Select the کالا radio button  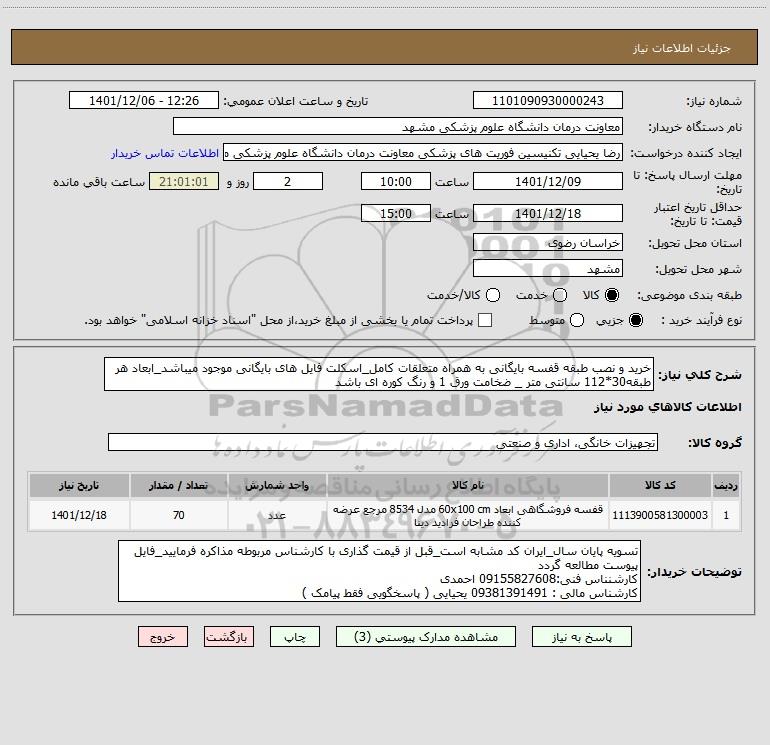pyautogui.click(x=612, y=295)
